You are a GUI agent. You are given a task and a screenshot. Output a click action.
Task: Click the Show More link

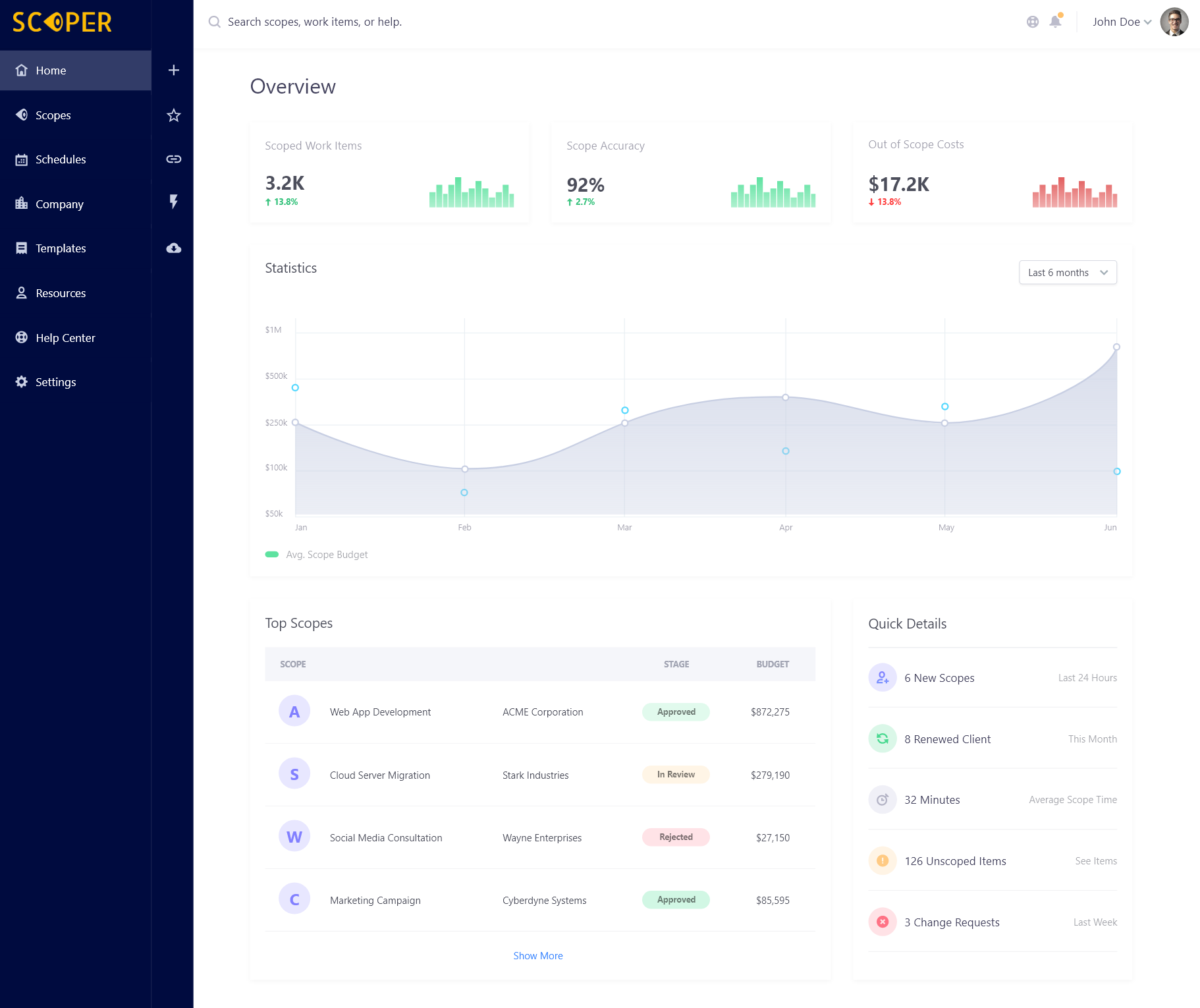pyautogui.click(x=538, y=956)
